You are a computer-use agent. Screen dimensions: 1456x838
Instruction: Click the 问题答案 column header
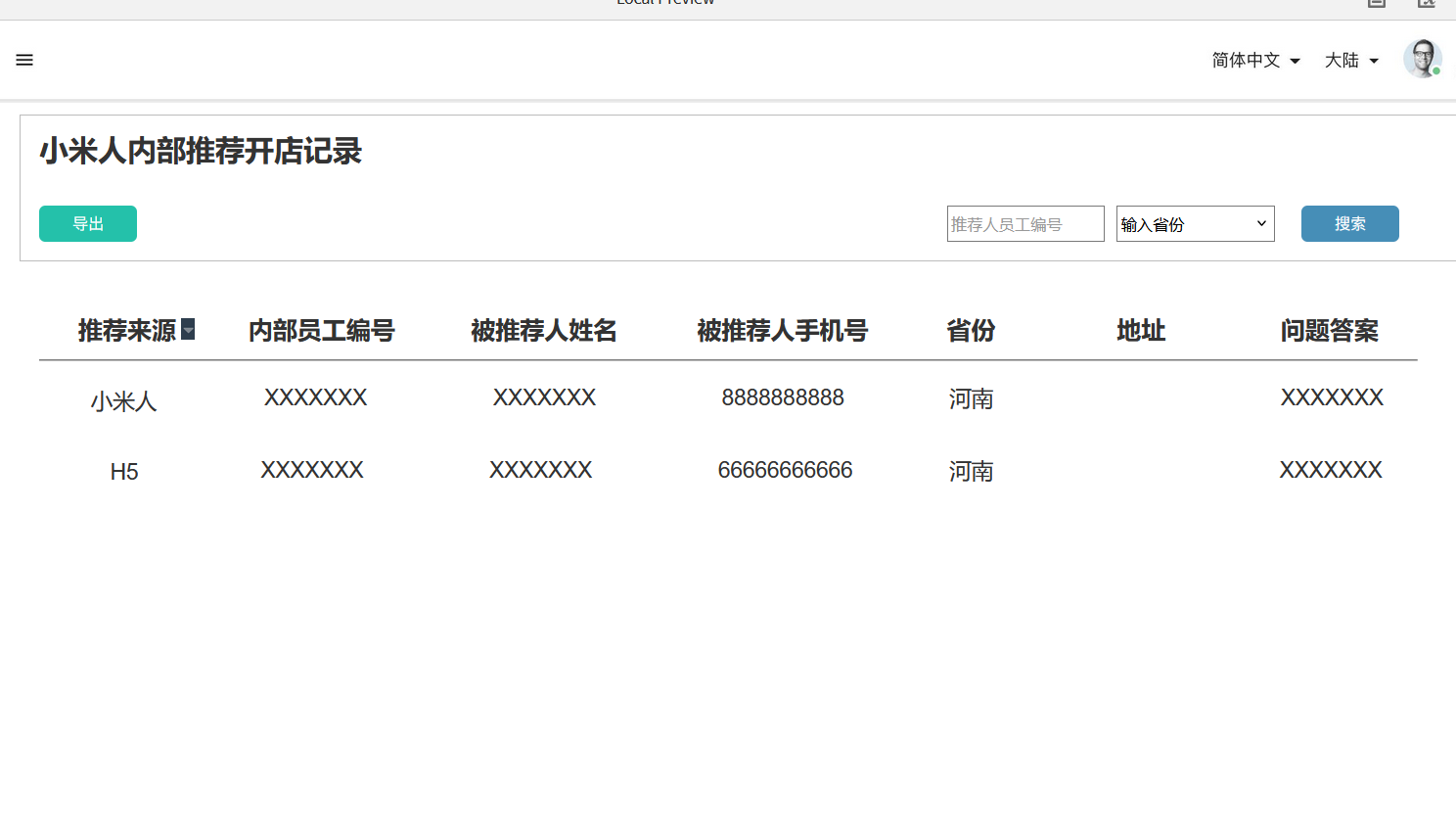click(x=1329, y=331)
